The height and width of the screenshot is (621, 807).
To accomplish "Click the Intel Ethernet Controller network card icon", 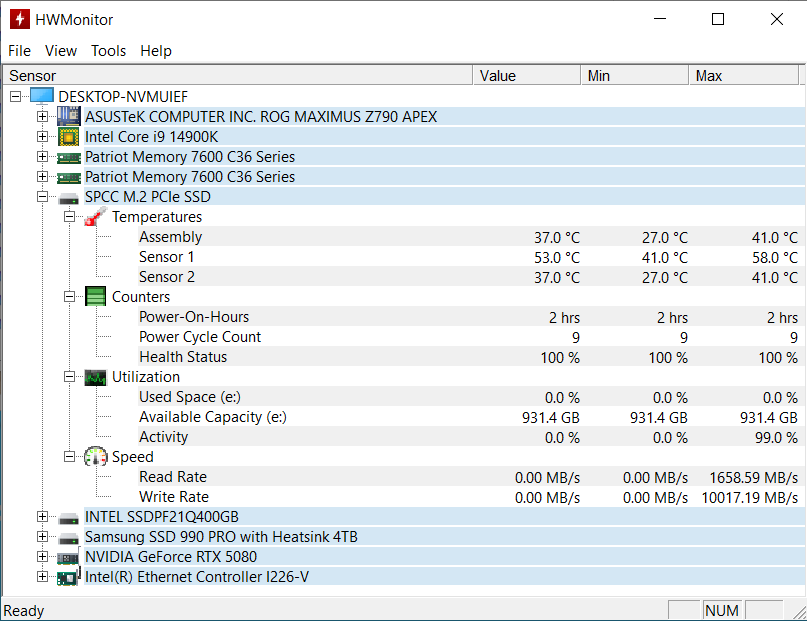I will click(68, 577).
